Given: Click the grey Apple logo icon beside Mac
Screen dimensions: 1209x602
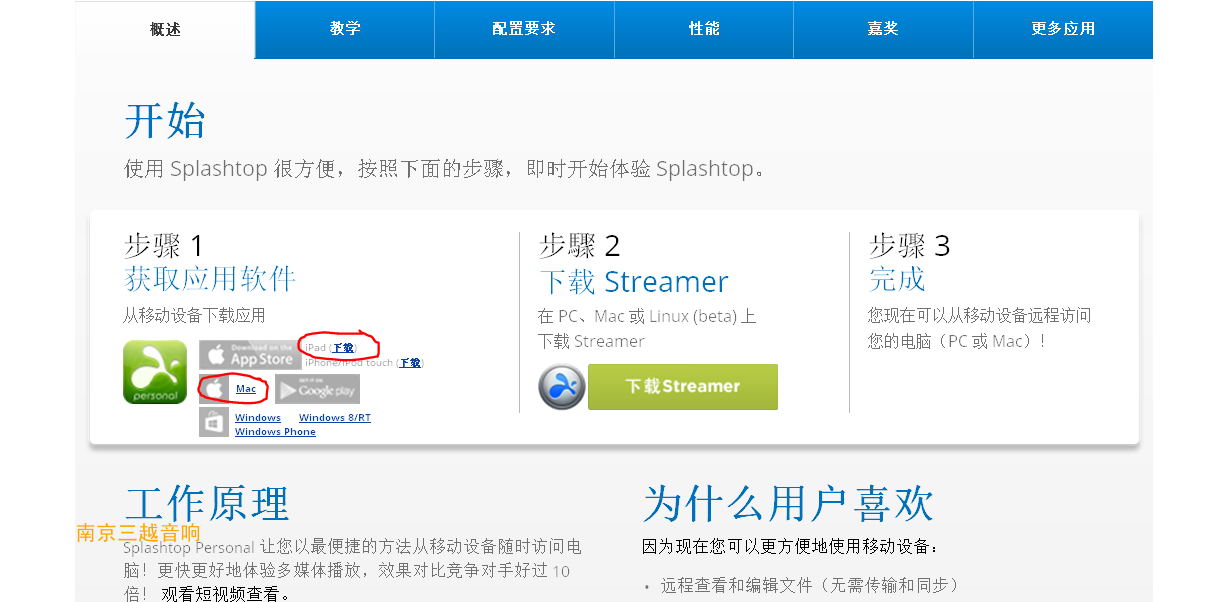Looking at the screenshot, I should [x=213, y=389].
